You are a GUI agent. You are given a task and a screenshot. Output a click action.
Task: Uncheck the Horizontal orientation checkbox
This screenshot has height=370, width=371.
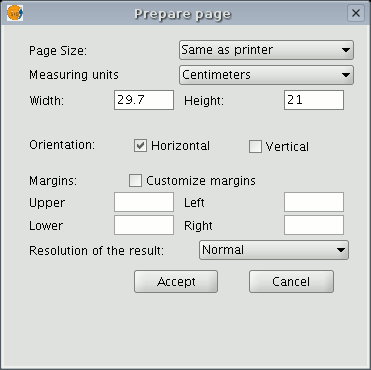(x=140, y=146)
